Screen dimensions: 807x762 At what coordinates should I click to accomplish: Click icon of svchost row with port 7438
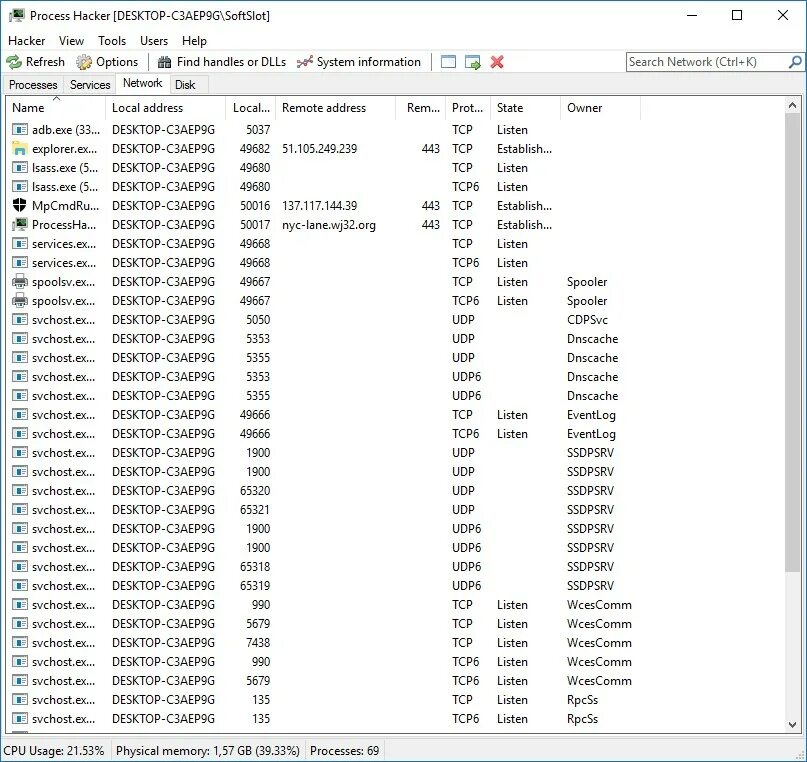(x=20, y=642)
